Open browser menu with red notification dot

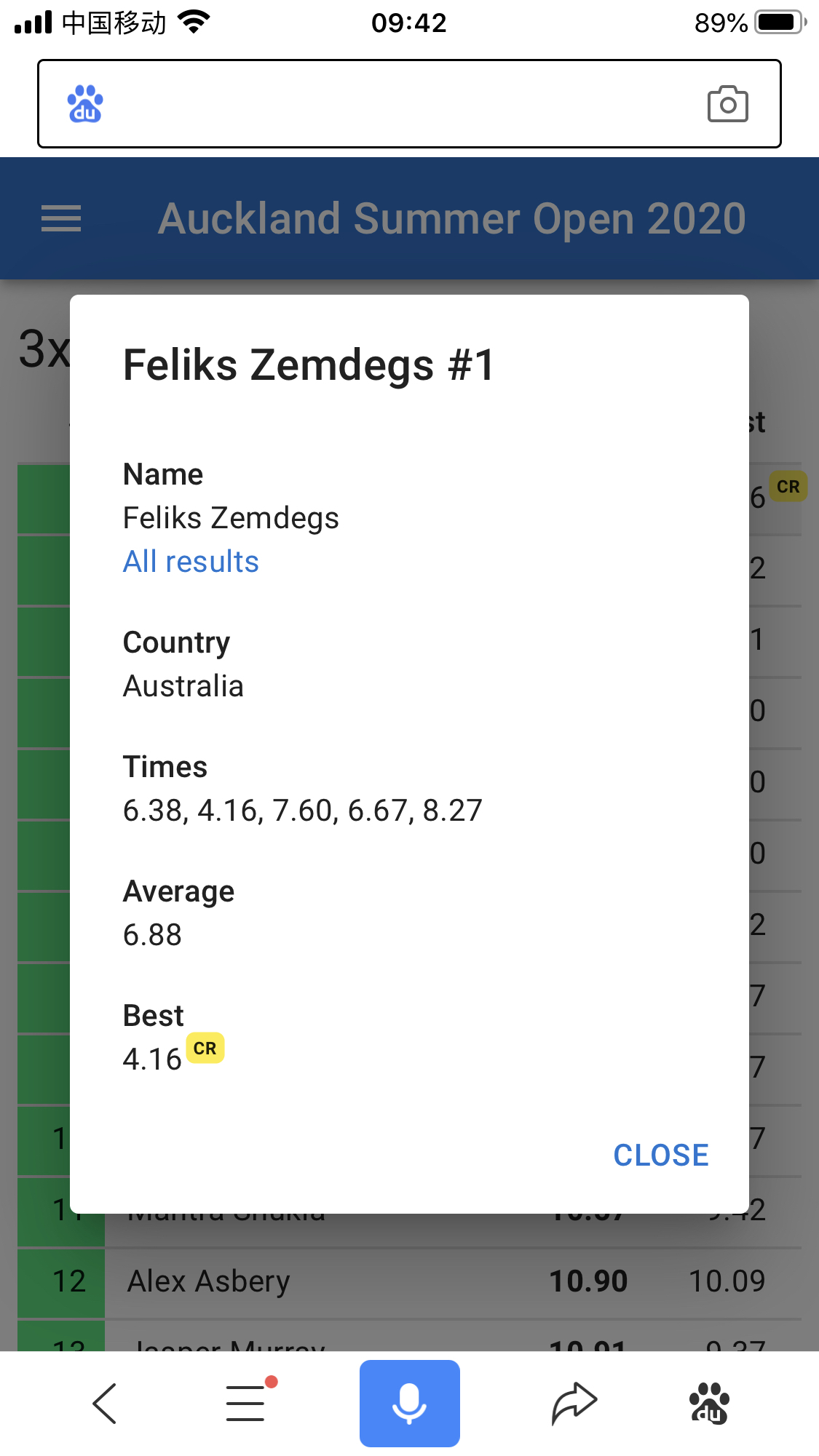click(x=248, y=1401)
